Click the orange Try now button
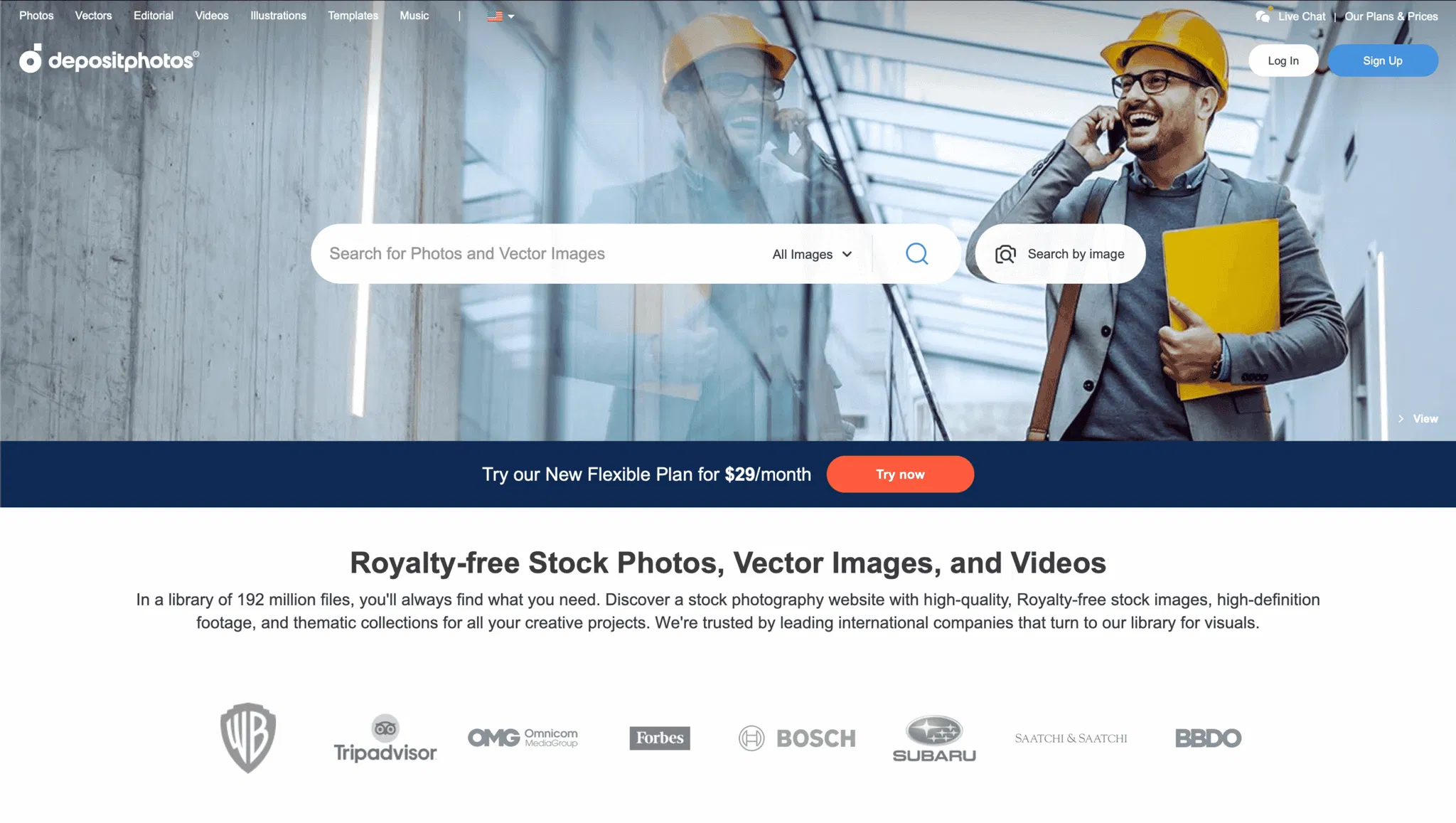This screenshot has width=1456, height=823. pyautogui.click(x=900, y=474)
